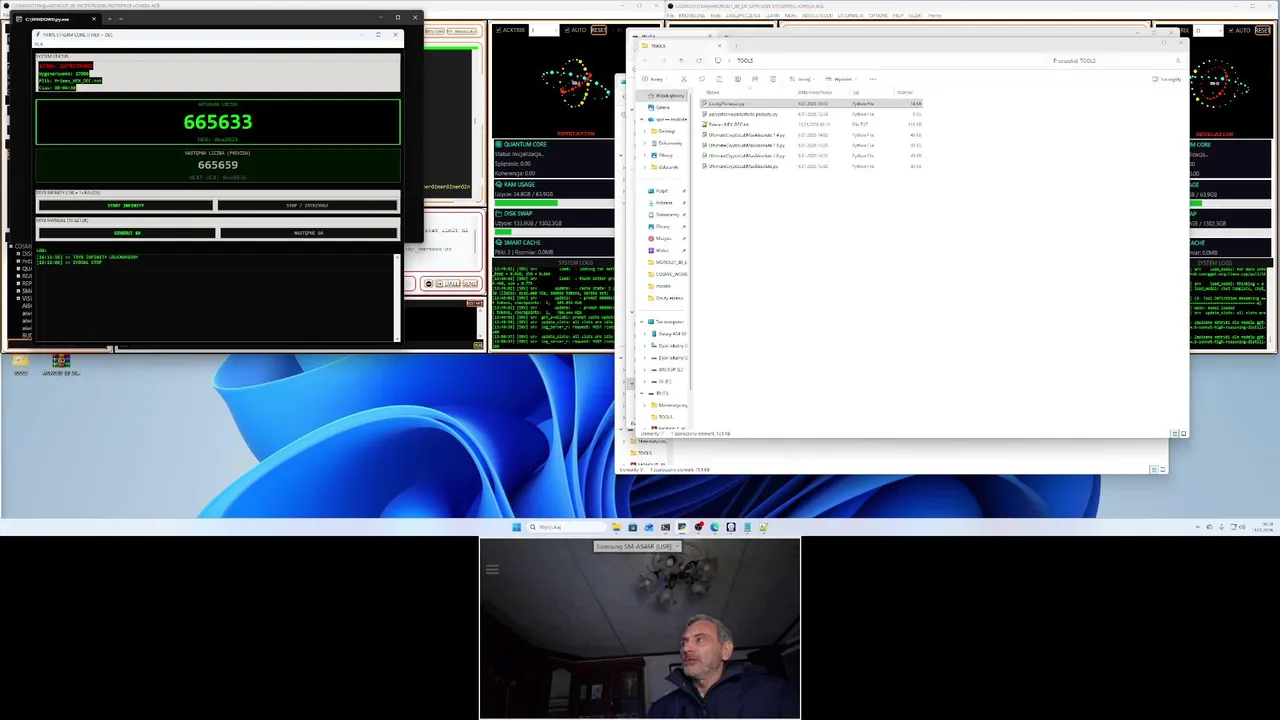Toggle the ACKTRIX checkbox
This screenshot has width=1280, height=720.
(498, 30)
